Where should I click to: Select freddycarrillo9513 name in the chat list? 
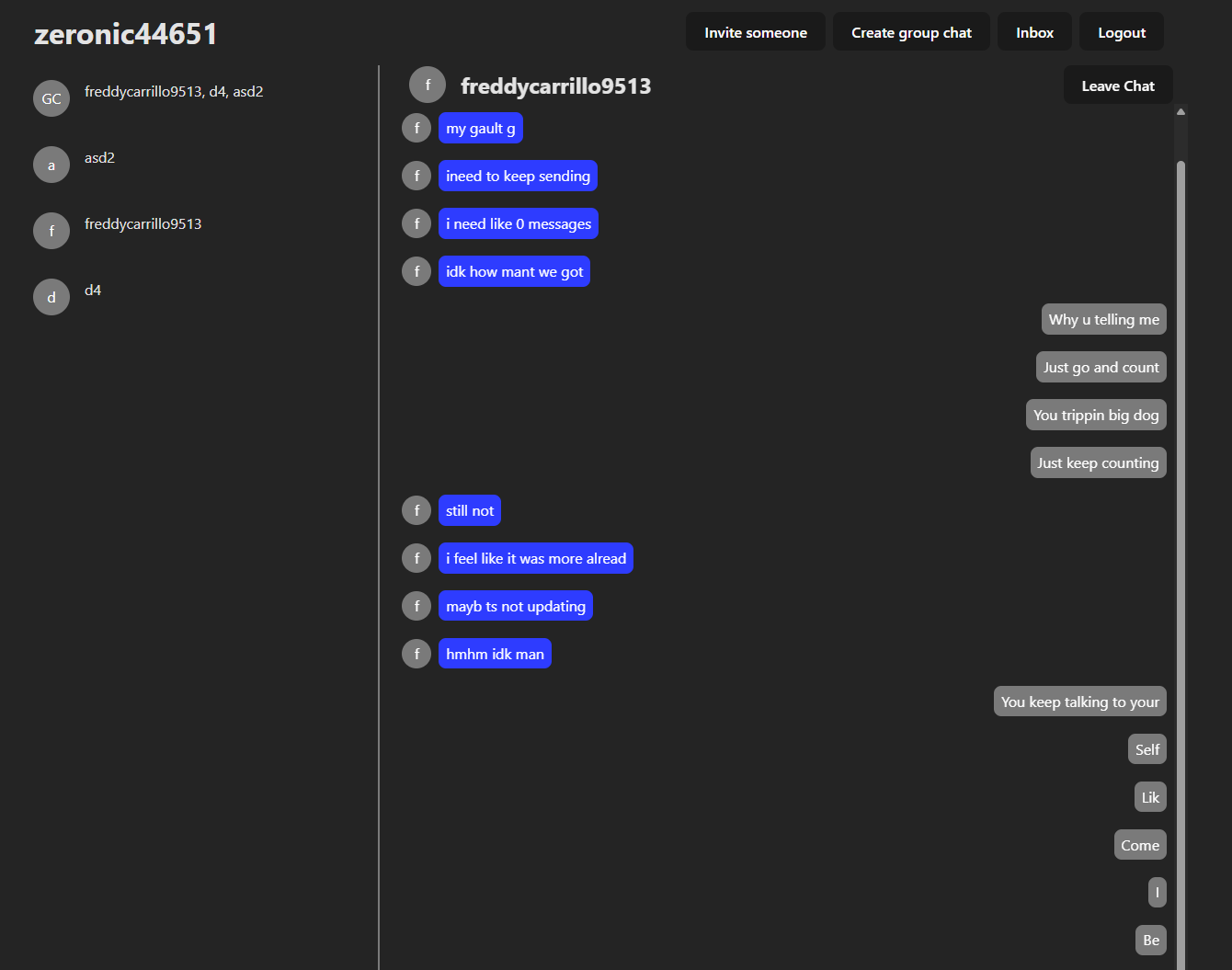(143, 224)
